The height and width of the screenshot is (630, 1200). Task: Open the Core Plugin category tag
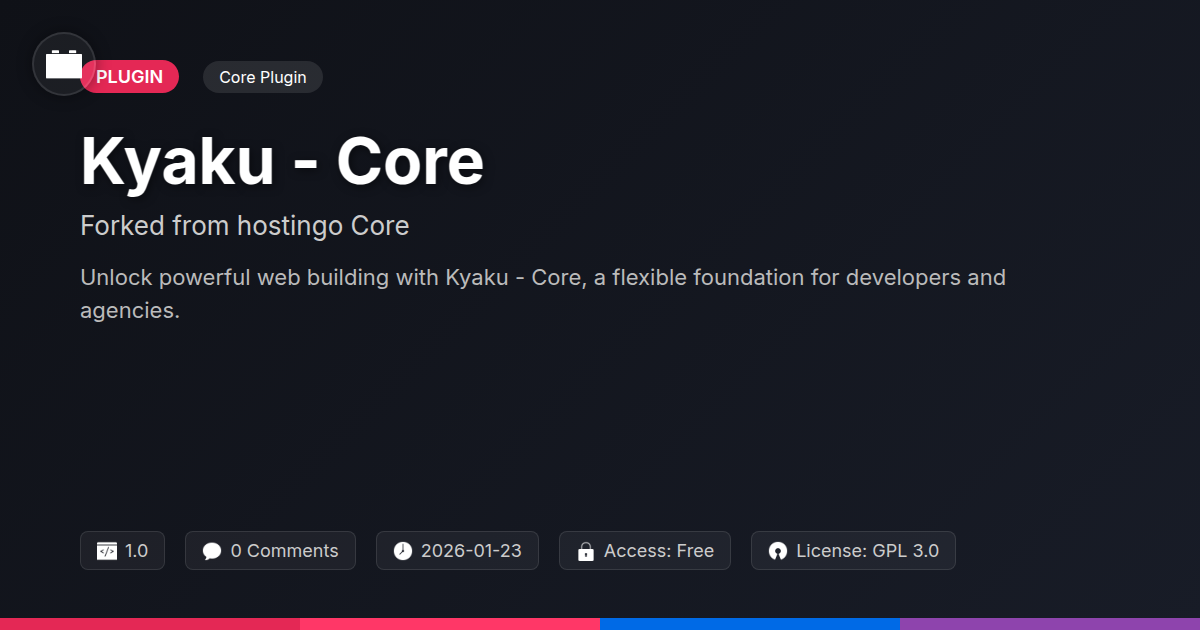[262, 77]
